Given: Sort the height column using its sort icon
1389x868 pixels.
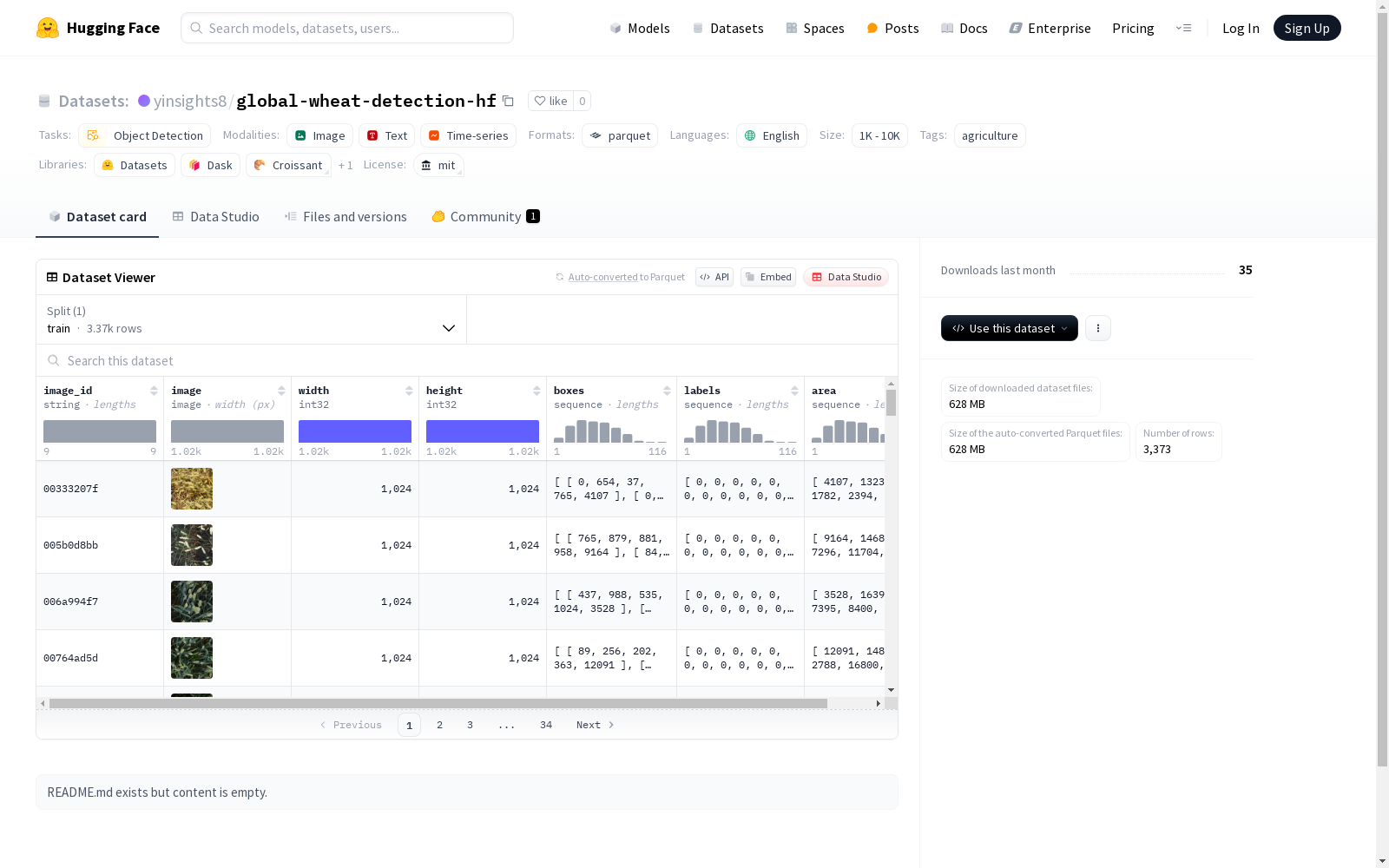Looking at the screenshot, I should click(x=537, y=391).
